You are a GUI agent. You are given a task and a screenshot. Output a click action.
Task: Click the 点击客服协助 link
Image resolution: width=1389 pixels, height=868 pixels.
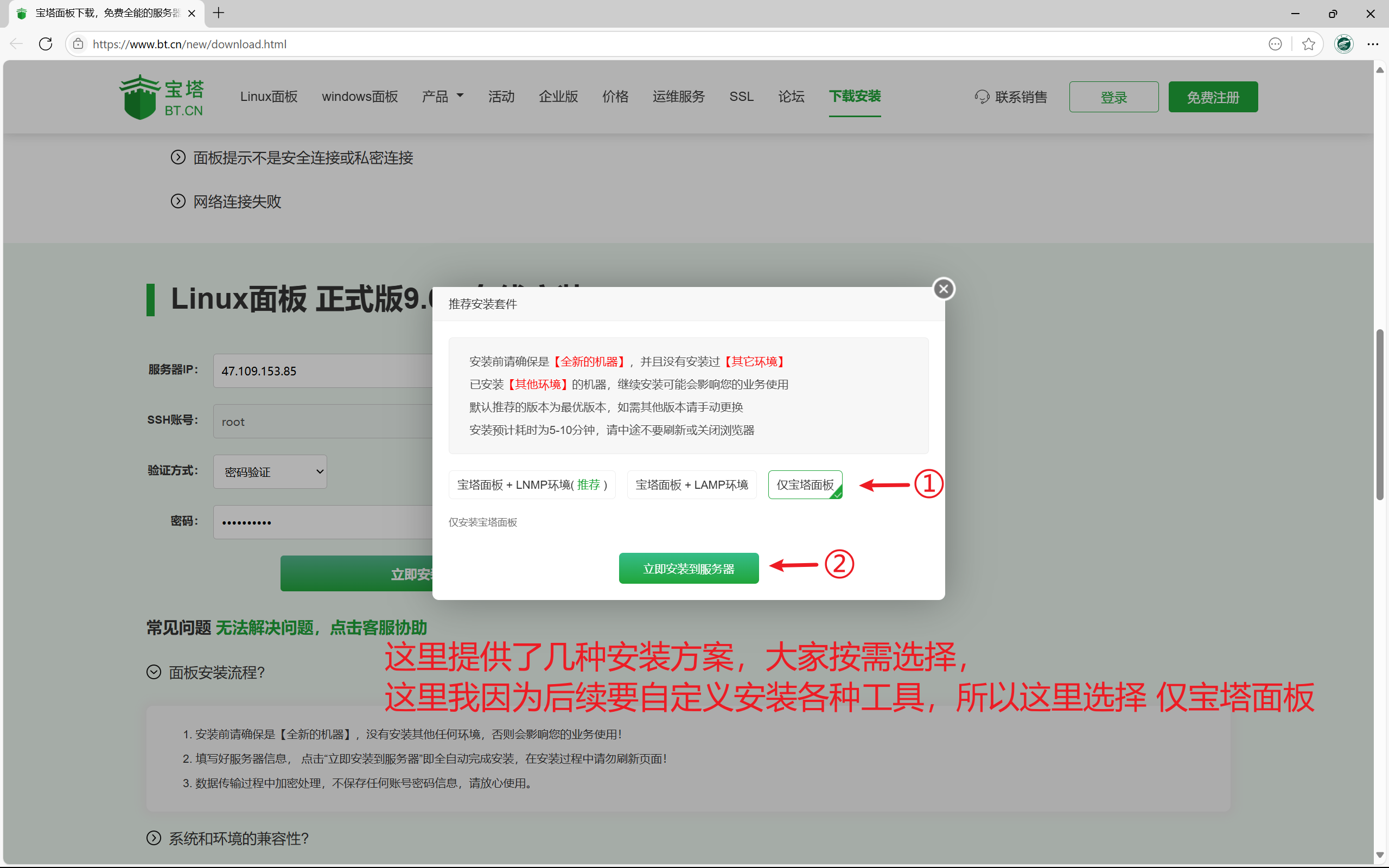[x=378, y=627]
